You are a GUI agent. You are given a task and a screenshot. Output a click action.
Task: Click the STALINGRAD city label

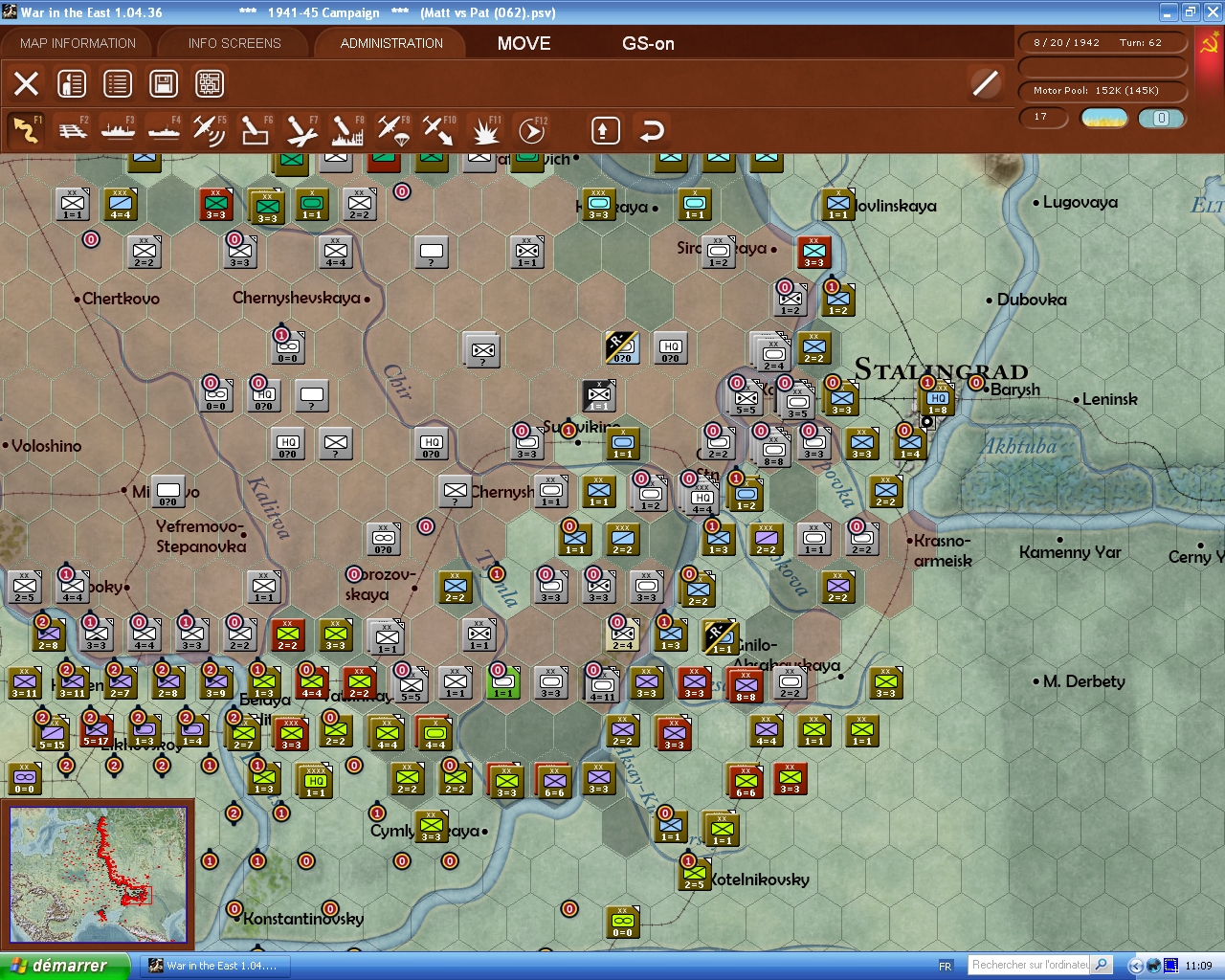(x=941, y=369)
